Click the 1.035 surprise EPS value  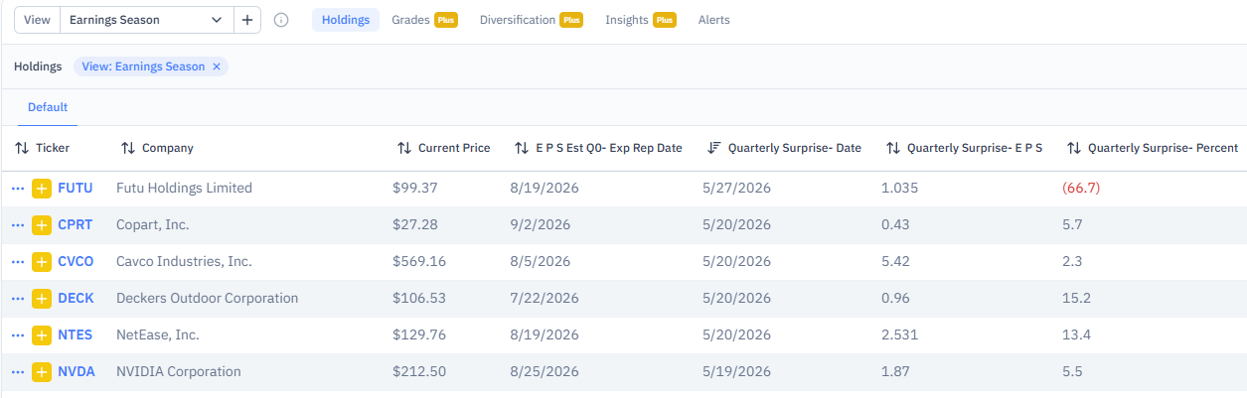click(900, 188)
